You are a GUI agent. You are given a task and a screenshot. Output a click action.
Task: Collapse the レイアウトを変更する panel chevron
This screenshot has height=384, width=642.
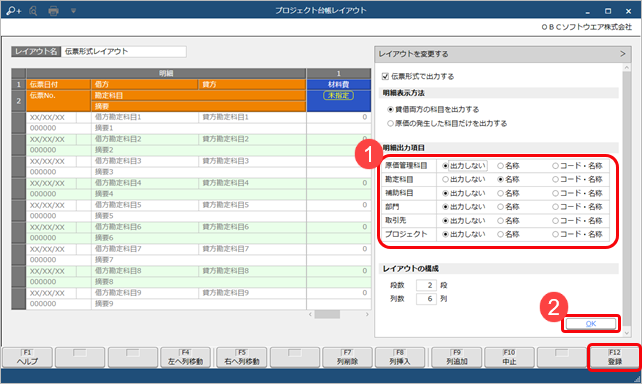[623, 54]
